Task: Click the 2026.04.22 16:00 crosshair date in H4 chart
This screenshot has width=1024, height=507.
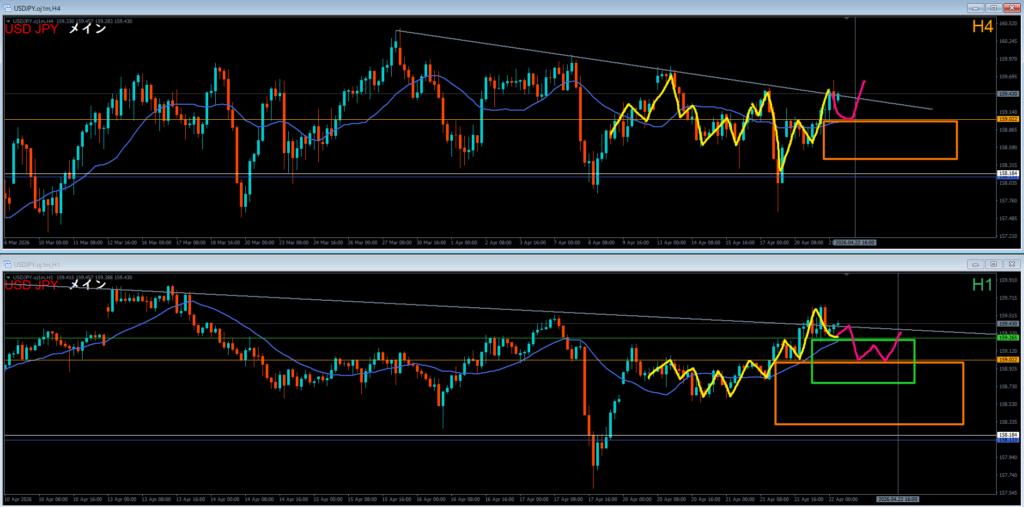Action: [855, 242]
